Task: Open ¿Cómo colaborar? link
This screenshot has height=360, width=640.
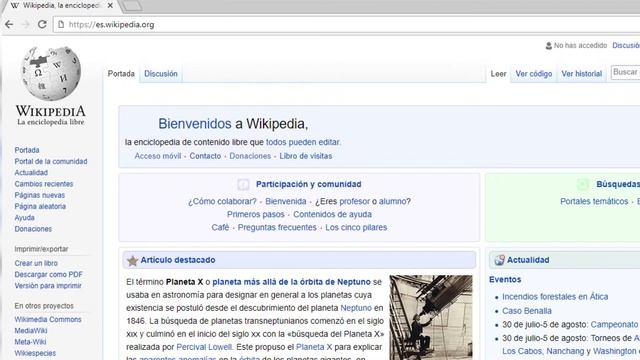Action: point(222,202)
